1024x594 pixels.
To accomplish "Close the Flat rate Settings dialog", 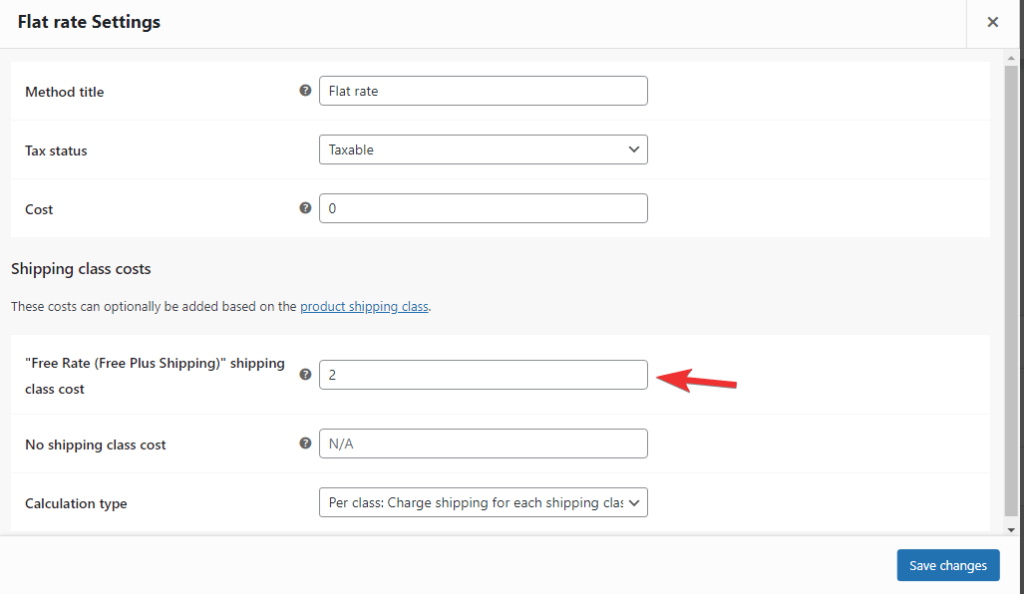I will [x=993, y=22].
